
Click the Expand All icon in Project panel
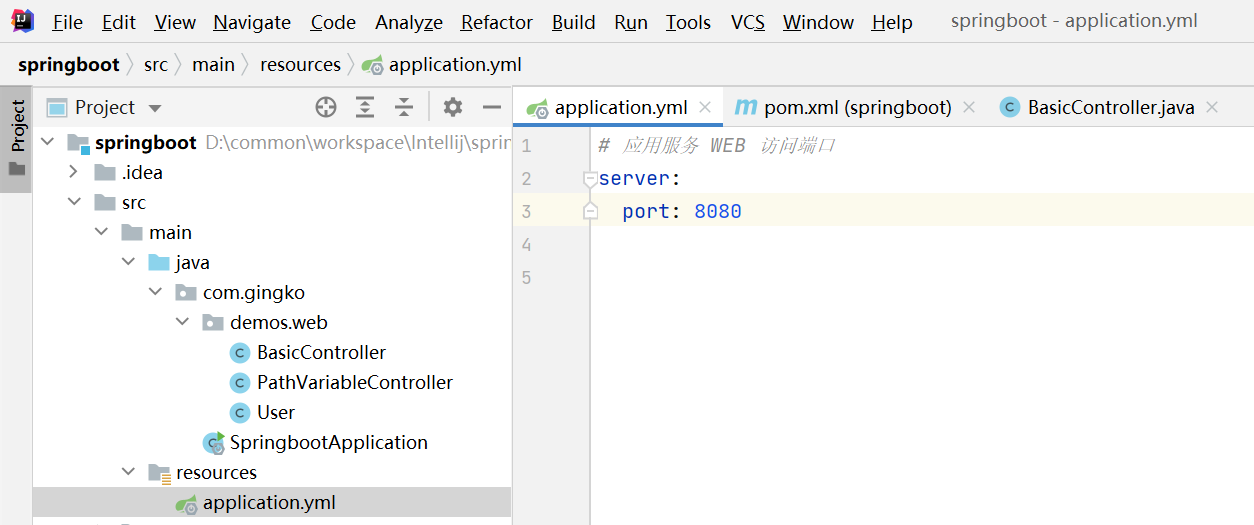(365, 107)
